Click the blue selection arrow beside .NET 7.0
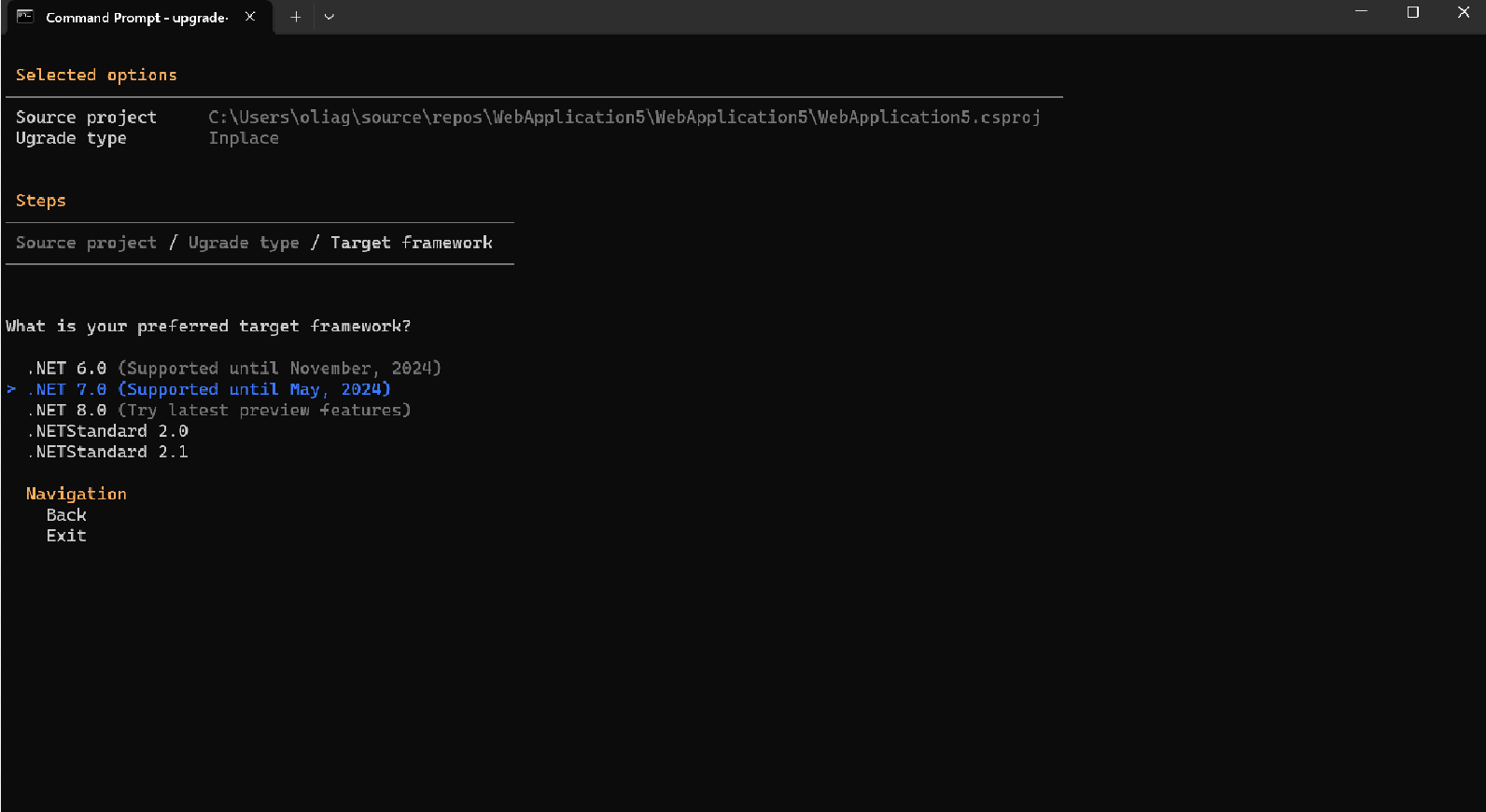Viewport: 1486px width, 812px height. pyautogui.click(x=11, y=389)
